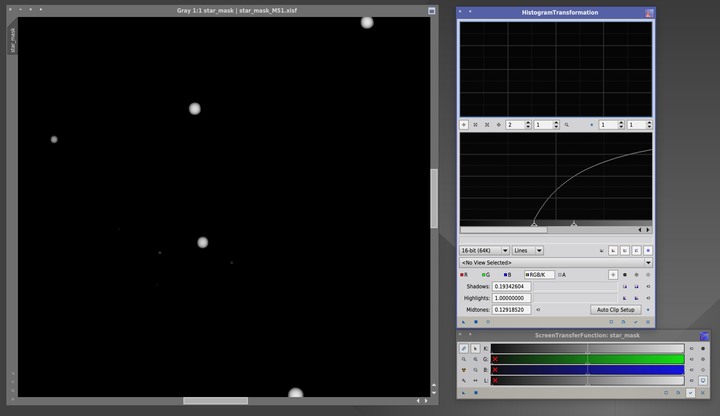
Task: Click the green G channel stretch slider
Action: pyautogui.click(x=587, y=359)
